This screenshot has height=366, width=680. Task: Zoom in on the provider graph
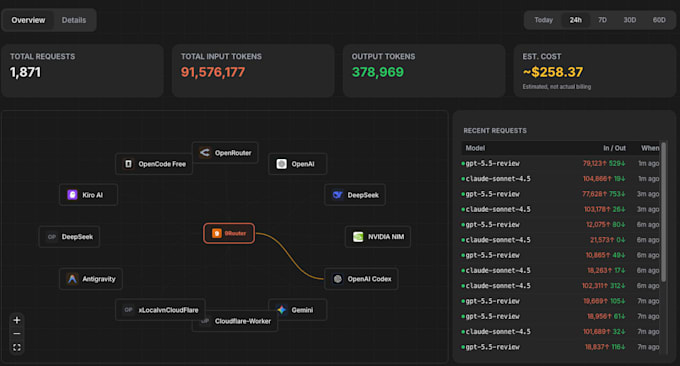[17, 320]
